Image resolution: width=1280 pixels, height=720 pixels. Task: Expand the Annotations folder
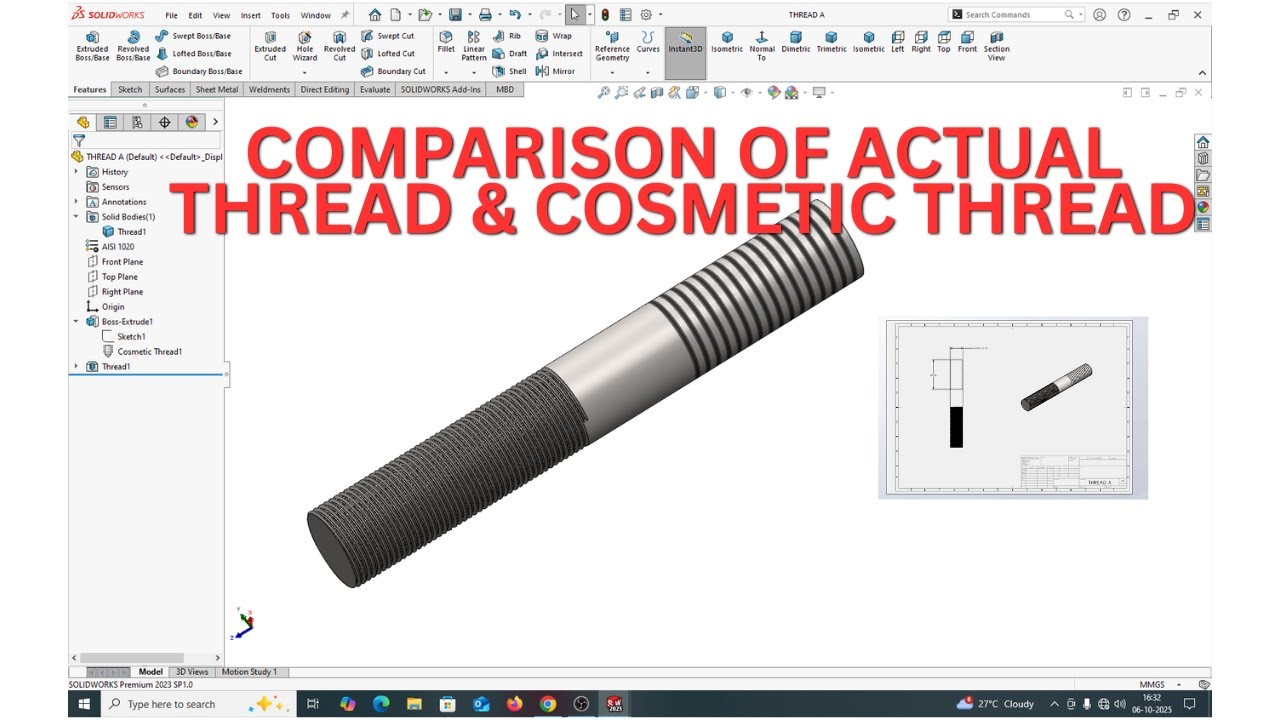tap(77, 202)
